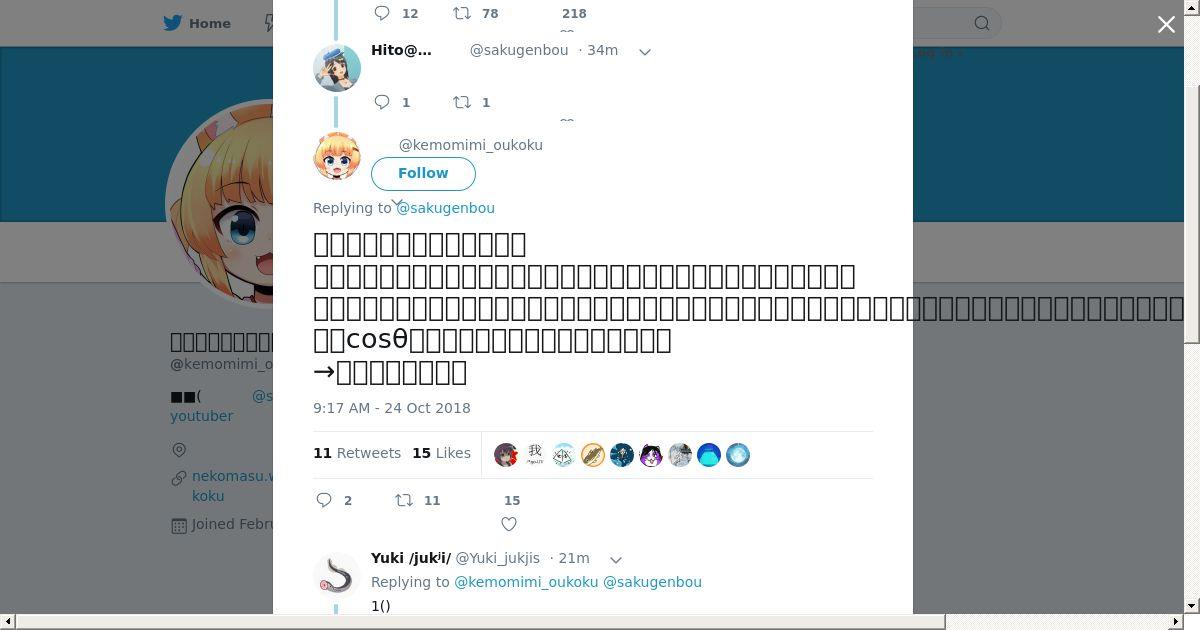
Task: Open Hito's profile avatar
Action: (x=337, y=68)
